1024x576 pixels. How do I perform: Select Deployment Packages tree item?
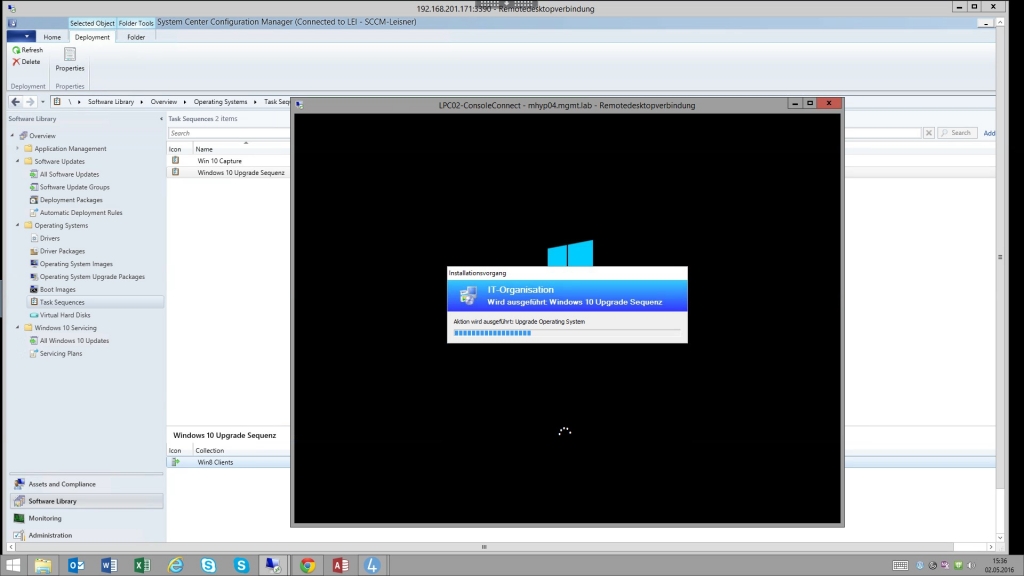66,200
